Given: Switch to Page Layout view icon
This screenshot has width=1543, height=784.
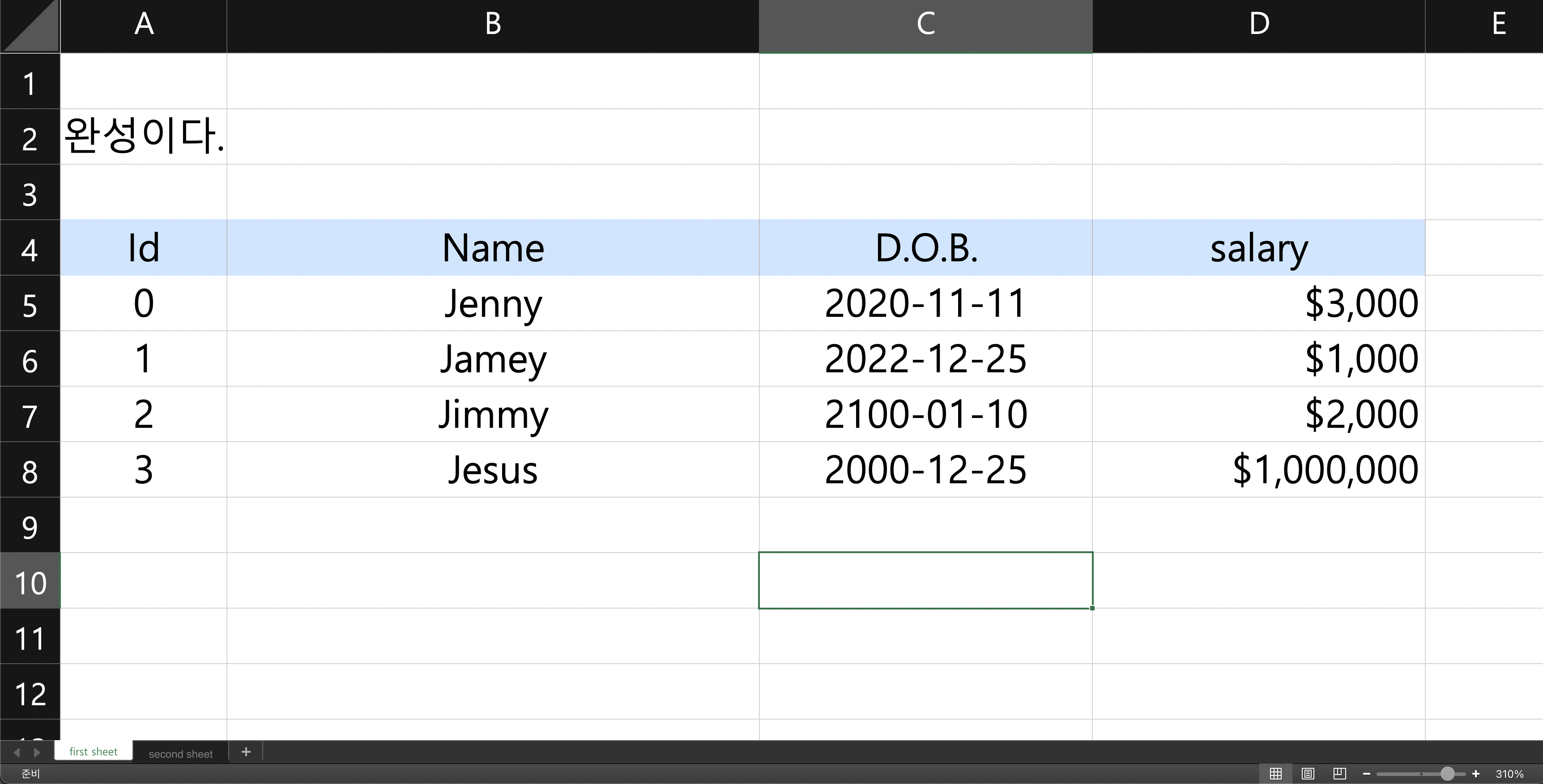Looking at the screenshot, I should click(1308, 774).
